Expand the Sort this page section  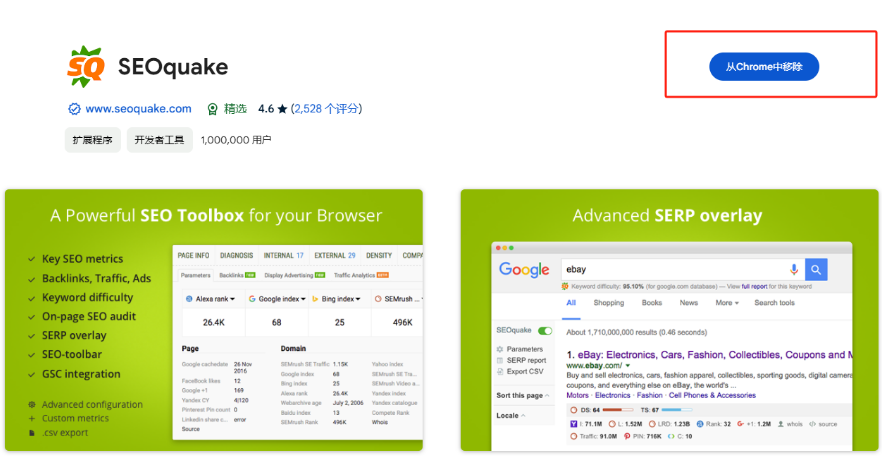pos(523,395)
